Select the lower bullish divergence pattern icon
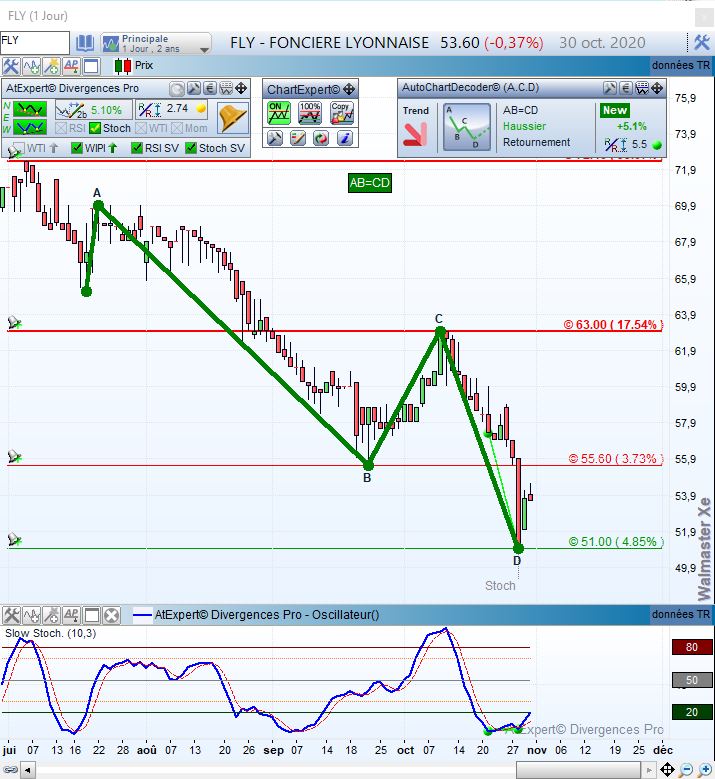 pyautogui.click(x=30, y=128)
